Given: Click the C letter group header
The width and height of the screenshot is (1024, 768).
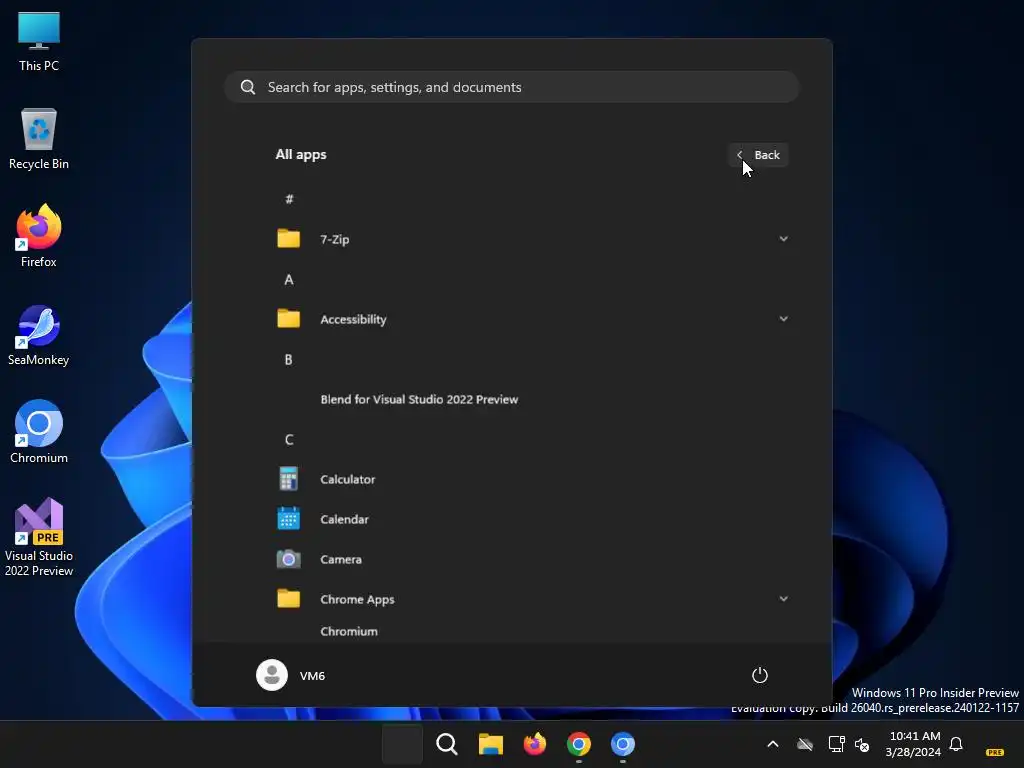Looking at the screenshot, I should pos(289,440).
